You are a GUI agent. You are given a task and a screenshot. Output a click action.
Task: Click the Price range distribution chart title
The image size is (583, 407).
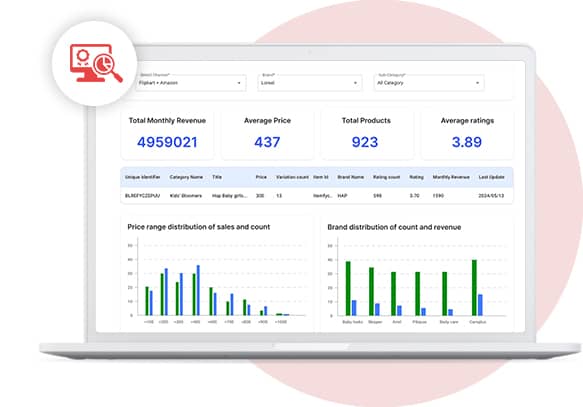coord(199,227)
